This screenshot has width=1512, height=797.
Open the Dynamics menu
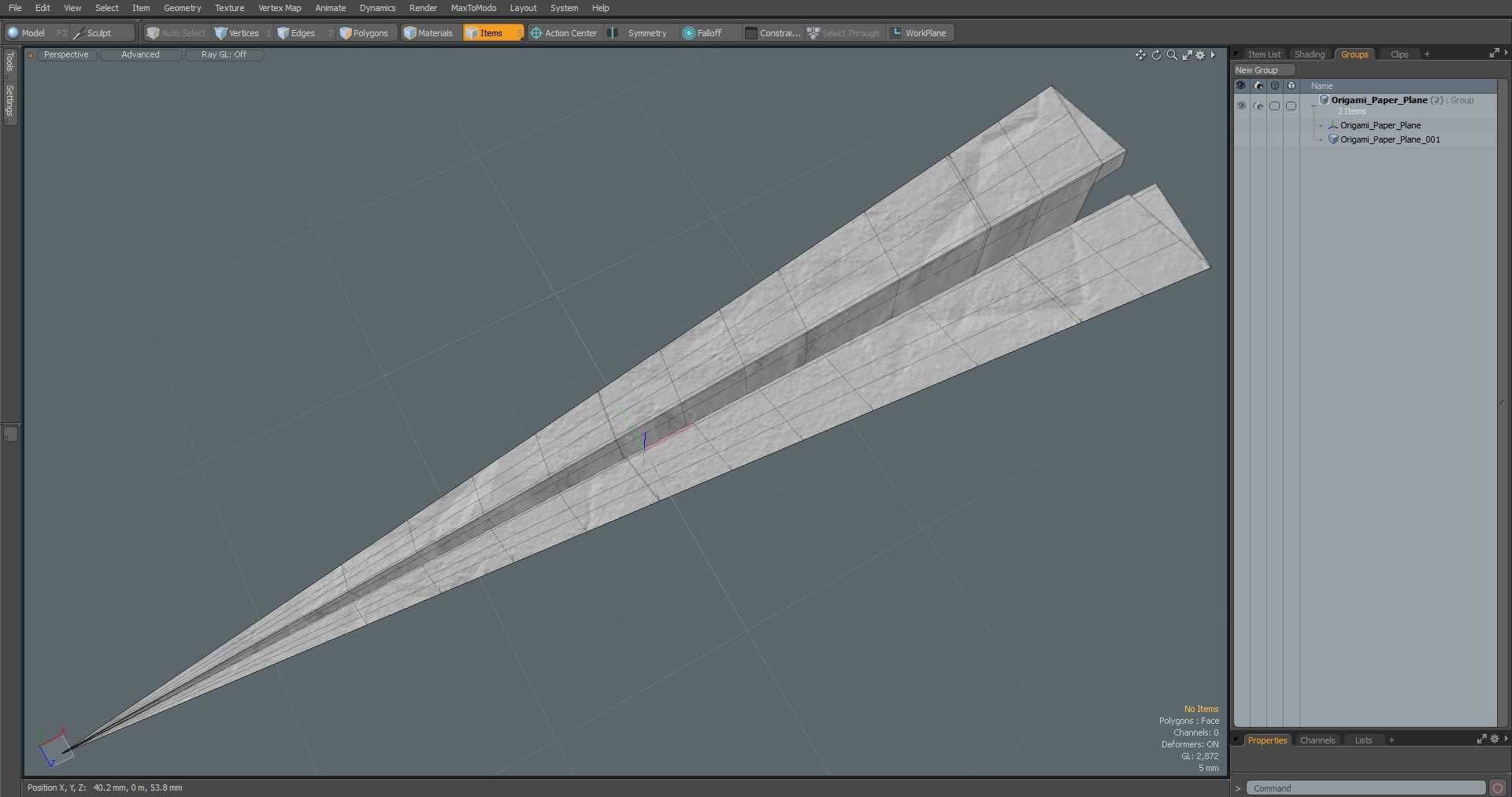point(377,8)
